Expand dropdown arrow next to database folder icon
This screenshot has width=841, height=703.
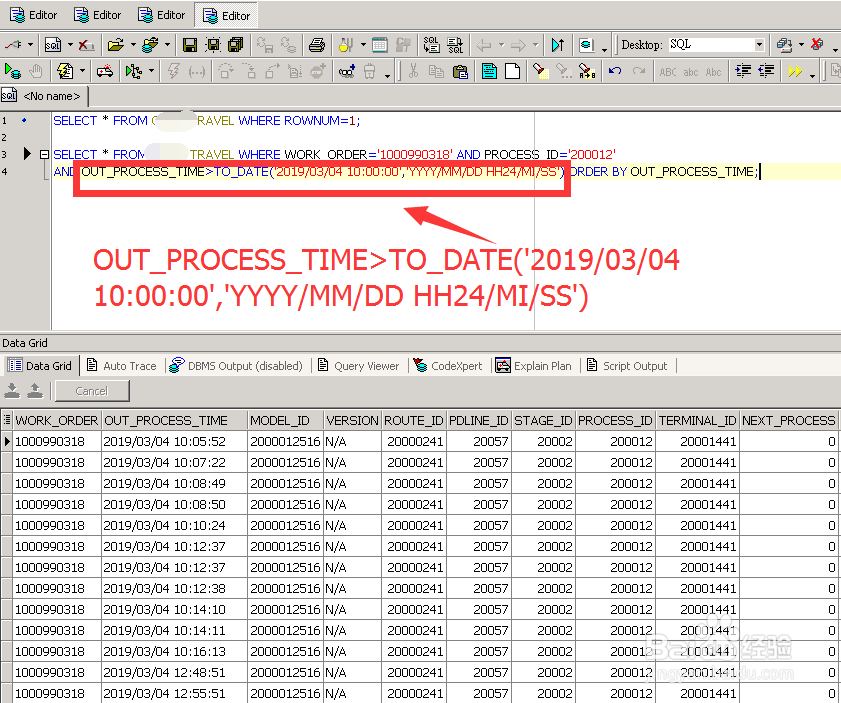[x=167, y=45]
